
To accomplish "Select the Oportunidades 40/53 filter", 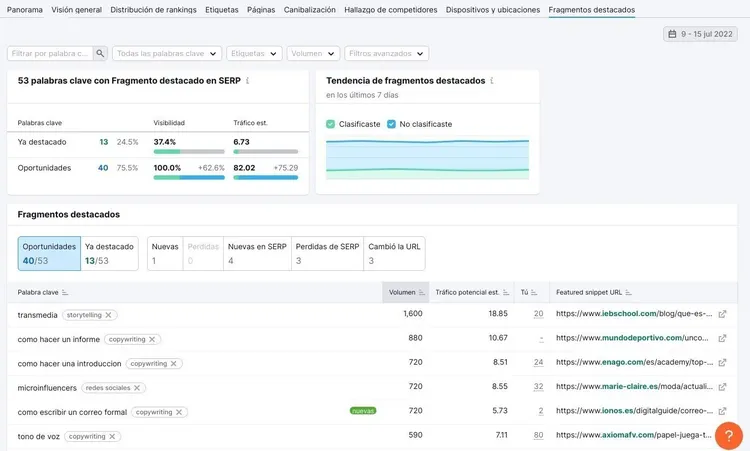I will pos(49,253).
